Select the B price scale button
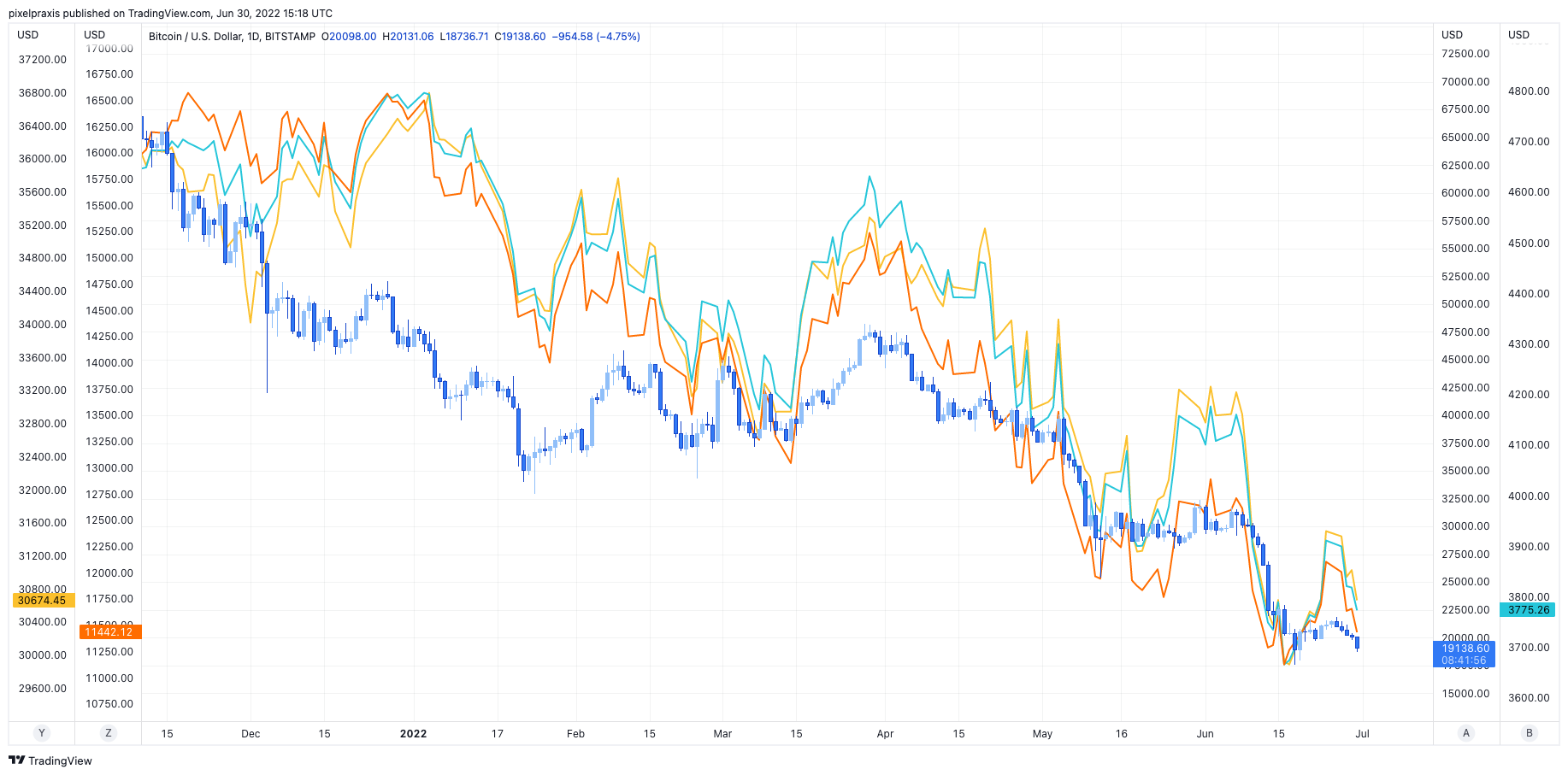The image size is (1568, 775). click(1530, 733)
